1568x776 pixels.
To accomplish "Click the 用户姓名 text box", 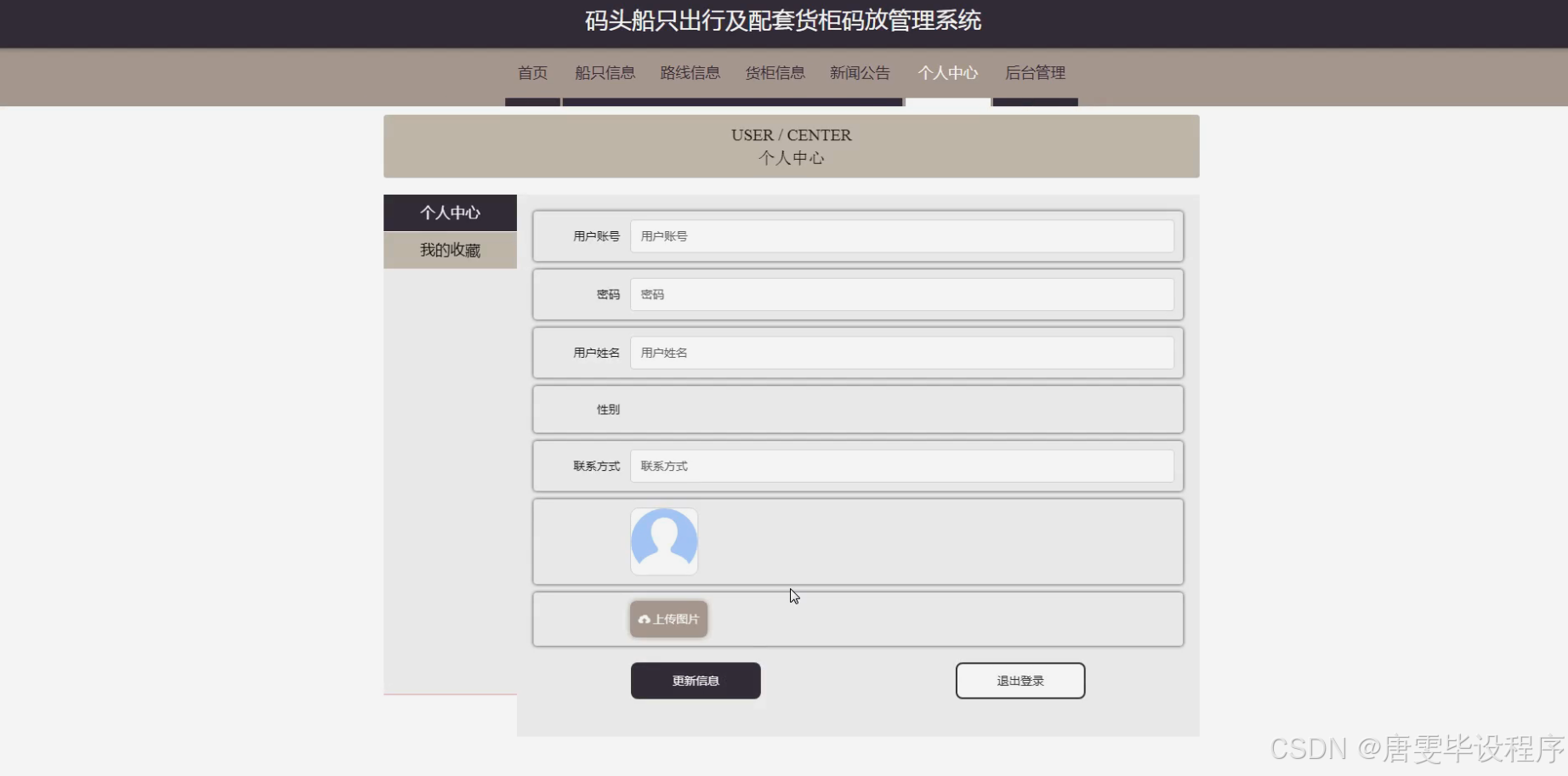I will (901, 353).
